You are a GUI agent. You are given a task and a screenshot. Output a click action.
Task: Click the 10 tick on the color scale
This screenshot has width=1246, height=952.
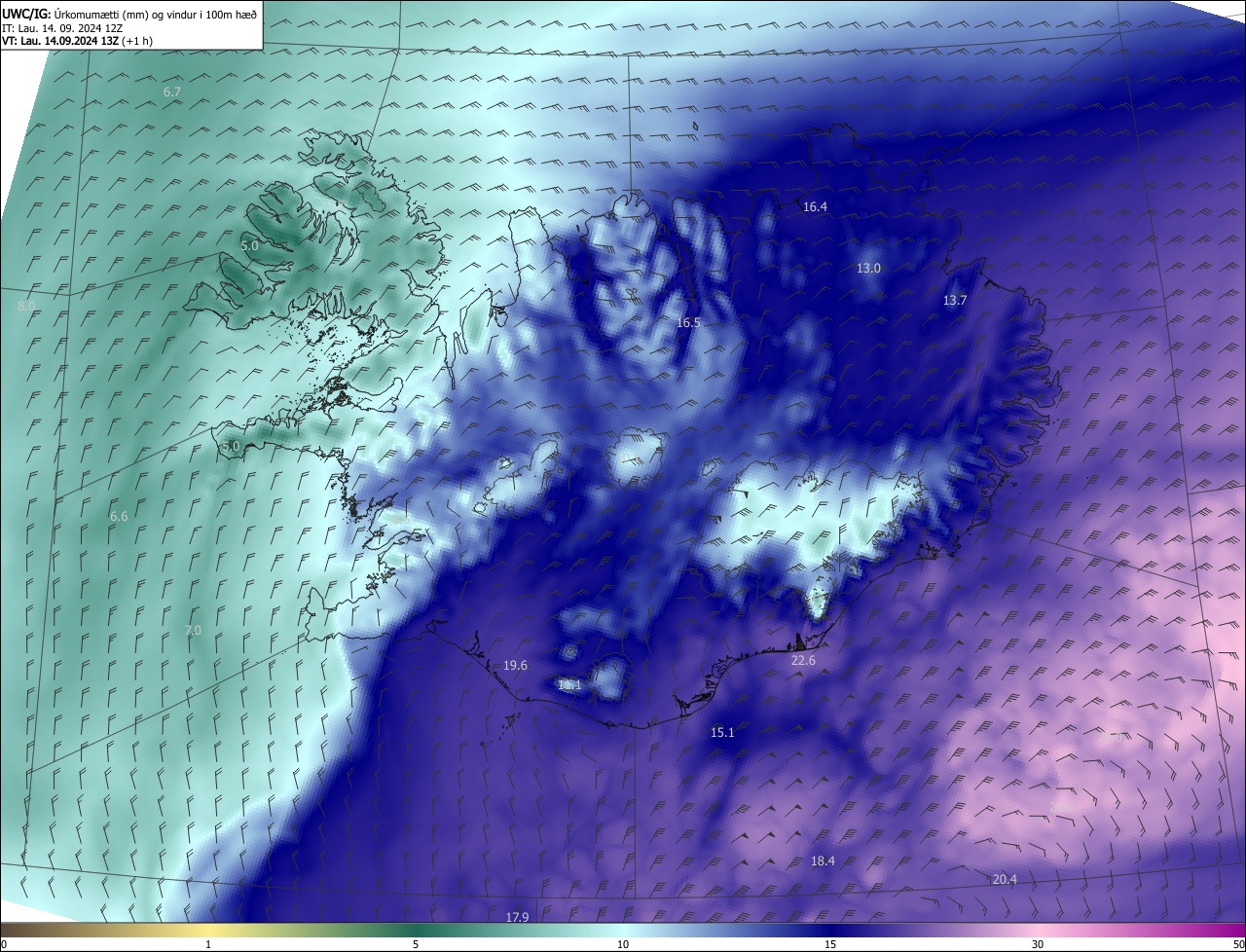coord(623,944)
